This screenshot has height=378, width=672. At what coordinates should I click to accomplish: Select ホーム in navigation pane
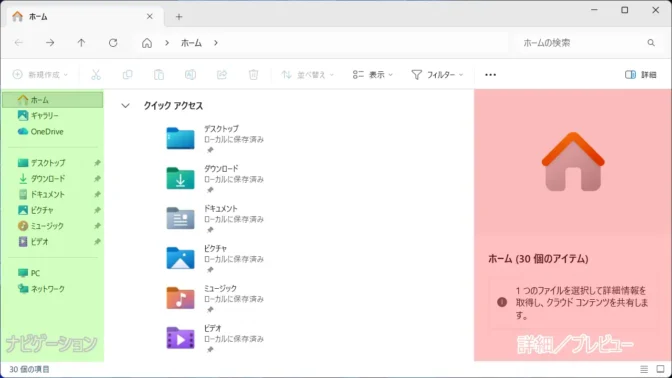pyautogui.click(x=52, y=100)
